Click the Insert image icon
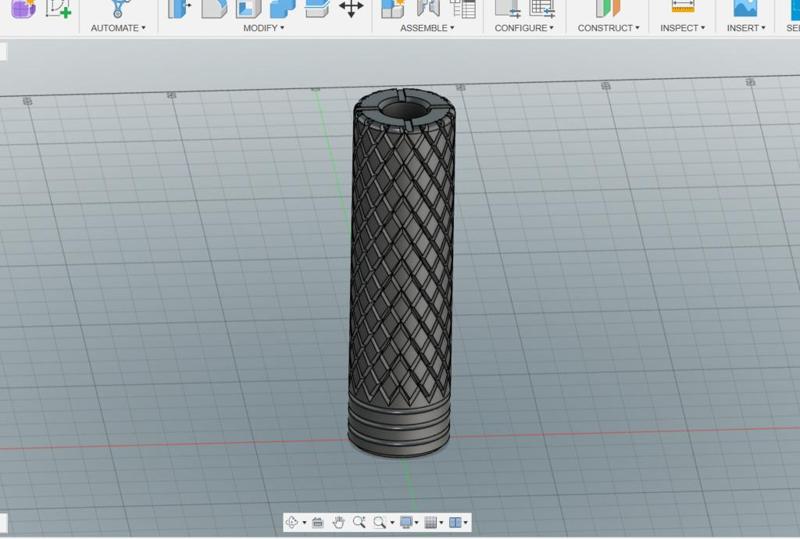The height and width of the screenshot is (539, 800). [745, 8]
